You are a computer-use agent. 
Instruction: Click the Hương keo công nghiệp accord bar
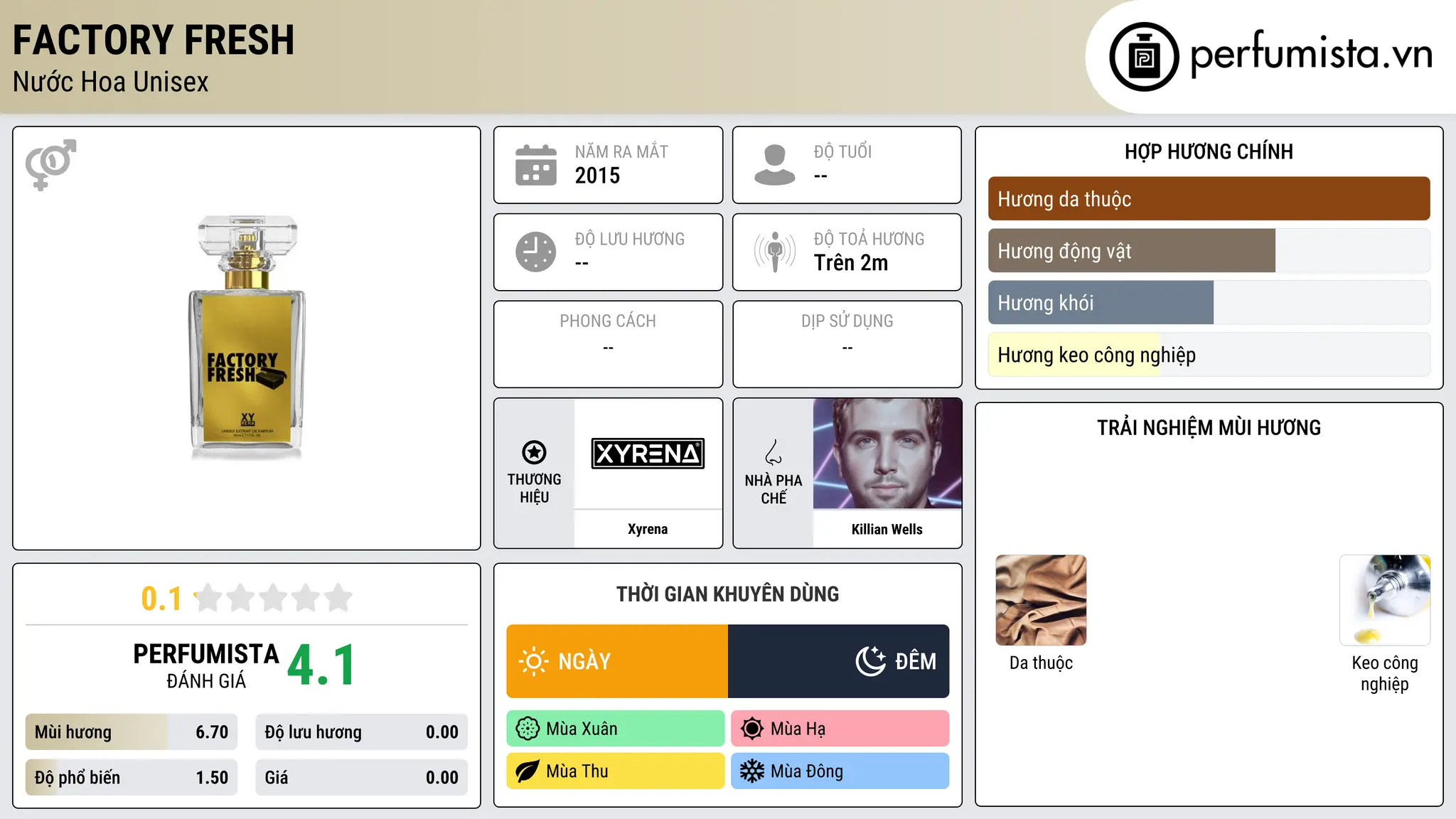point(1209,355)
